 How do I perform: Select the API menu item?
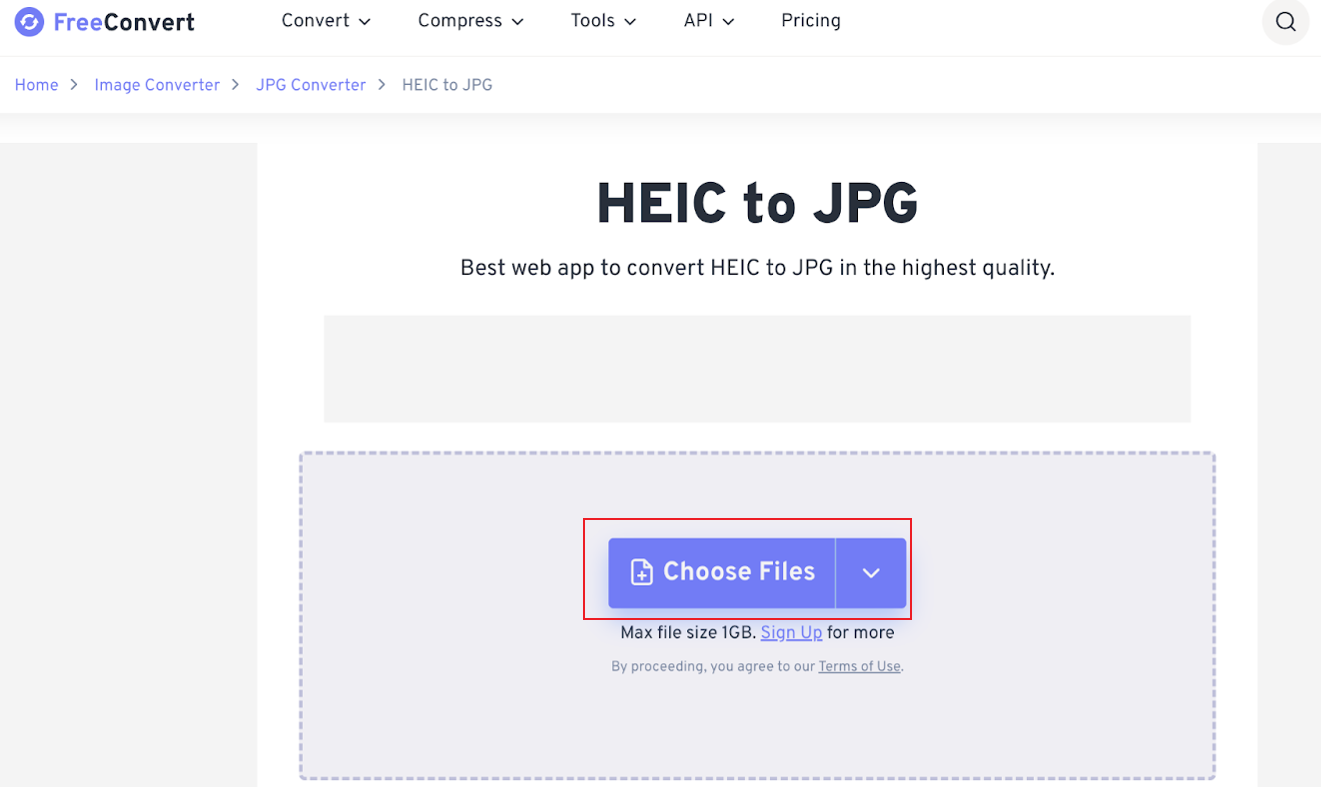tap(697, 20)
